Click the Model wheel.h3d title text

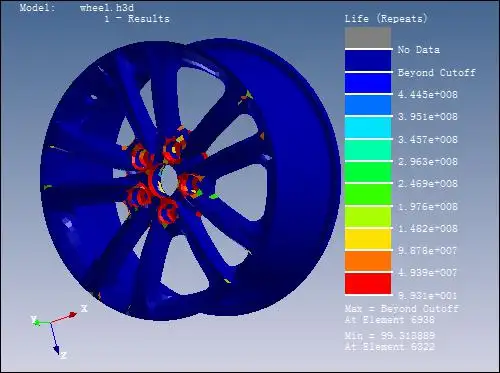click(x=77, y=8)
